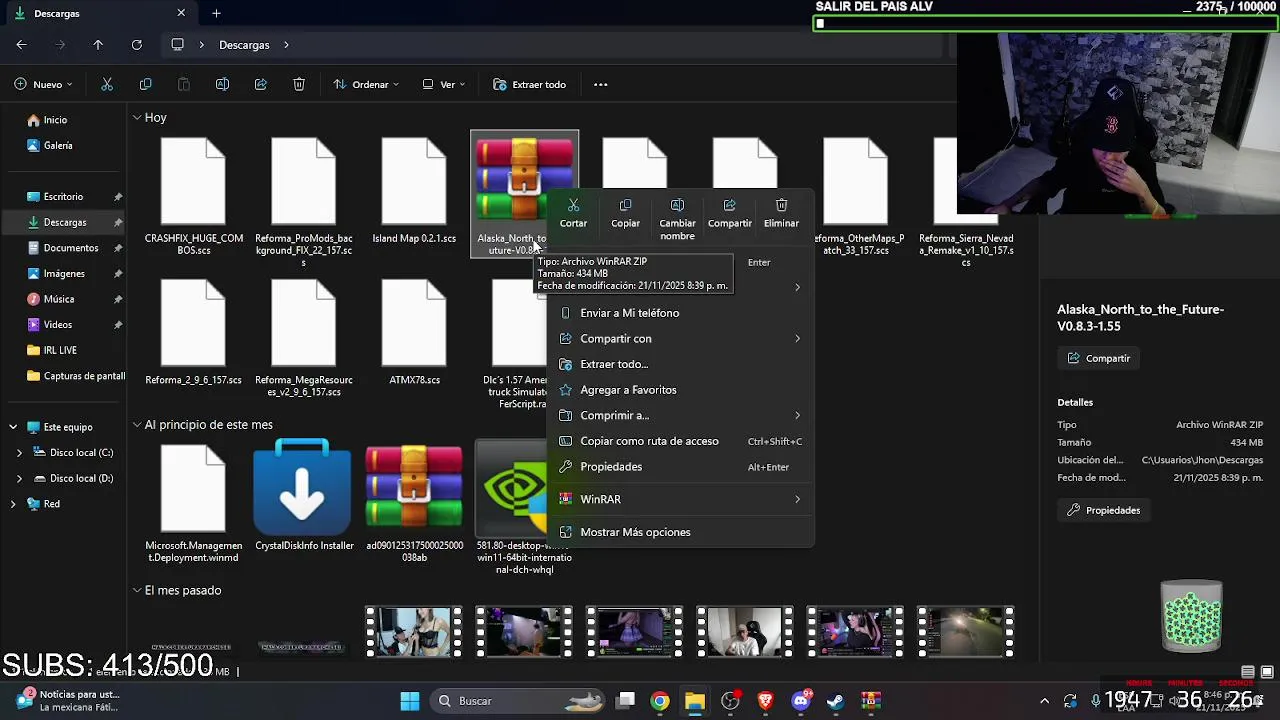Click Extraer todo toolbar button
1280x720 pixels.
pyautogui.click(x=530, y=85)
